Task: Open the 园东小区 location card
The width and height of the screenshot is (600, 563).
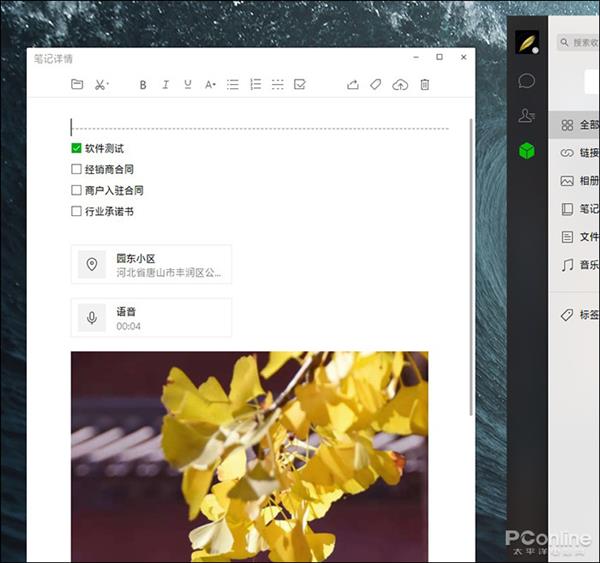Action: point(151,264)
